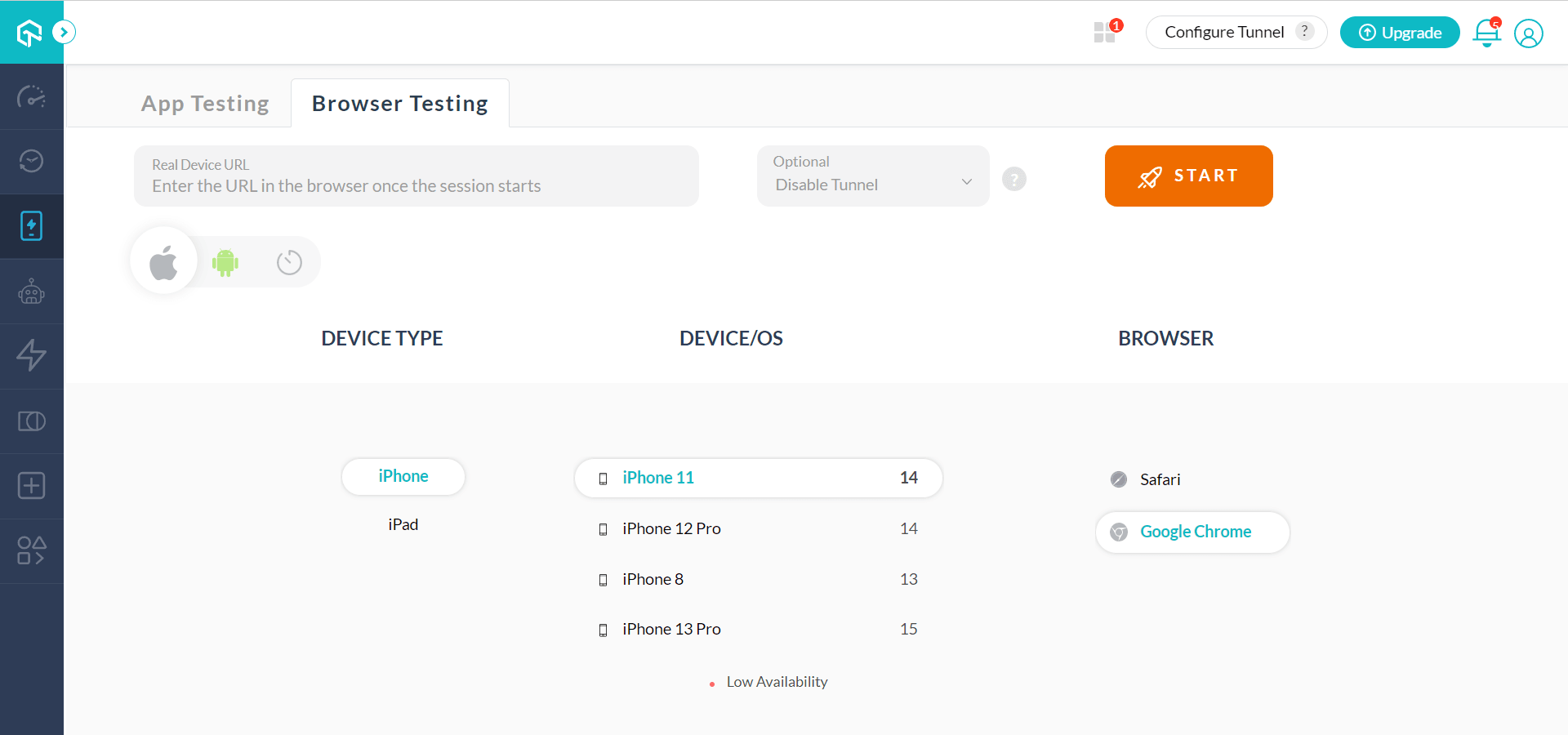Select iPhone 12 Pro from device list
This screenshot has height=735, width=1568.
pos(671,528)
